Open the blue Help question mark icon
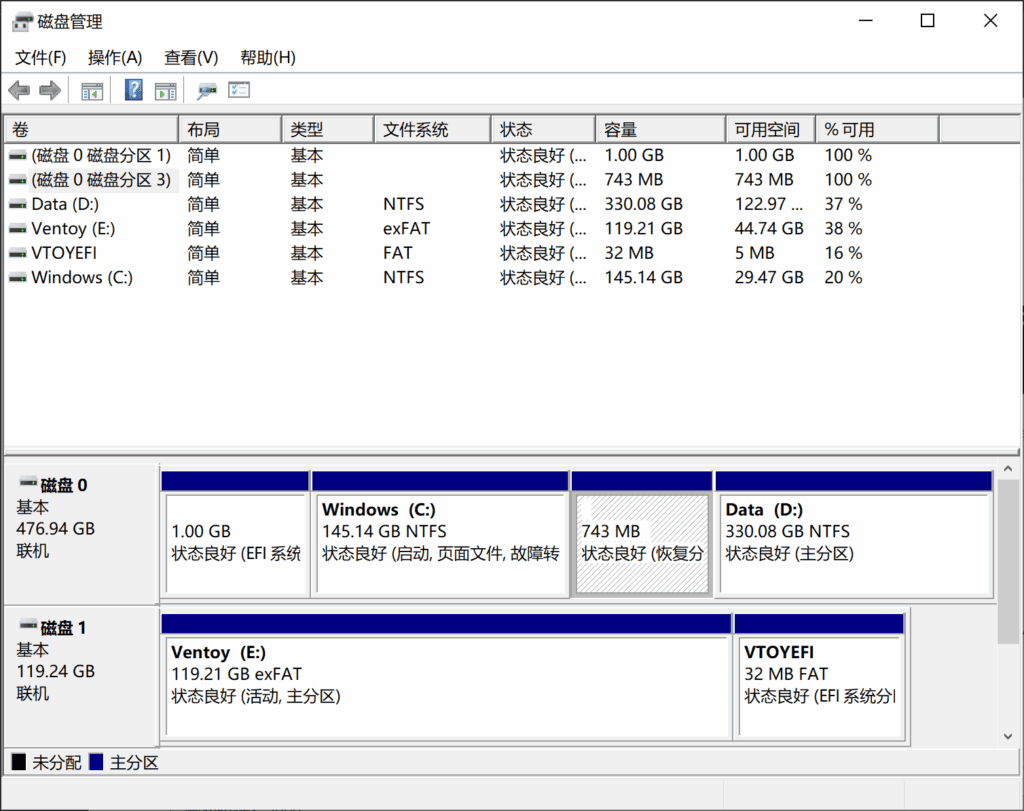This screenshot has width=1024, height=811. (133, 91)
